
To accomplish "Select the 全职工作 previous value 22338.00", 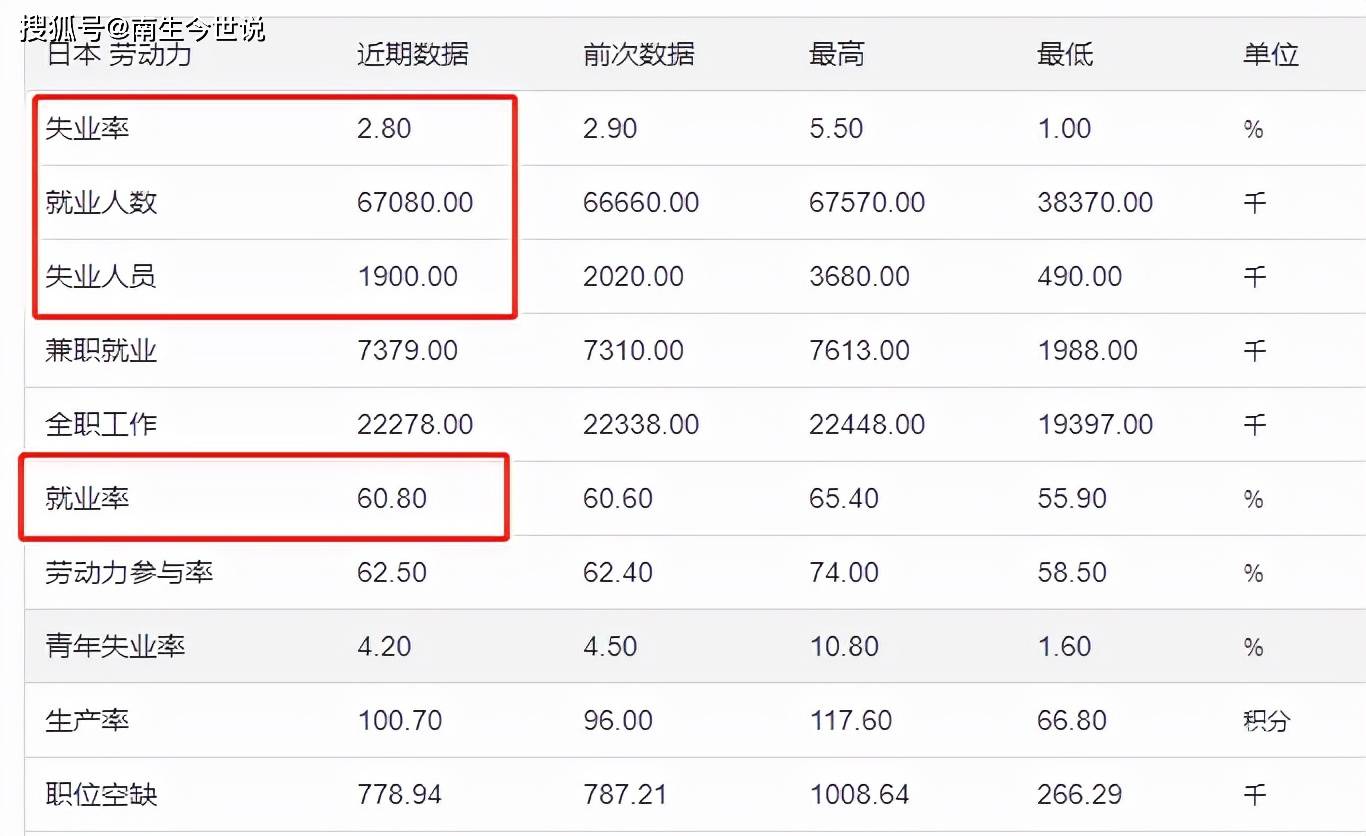I will click(641, 425).
